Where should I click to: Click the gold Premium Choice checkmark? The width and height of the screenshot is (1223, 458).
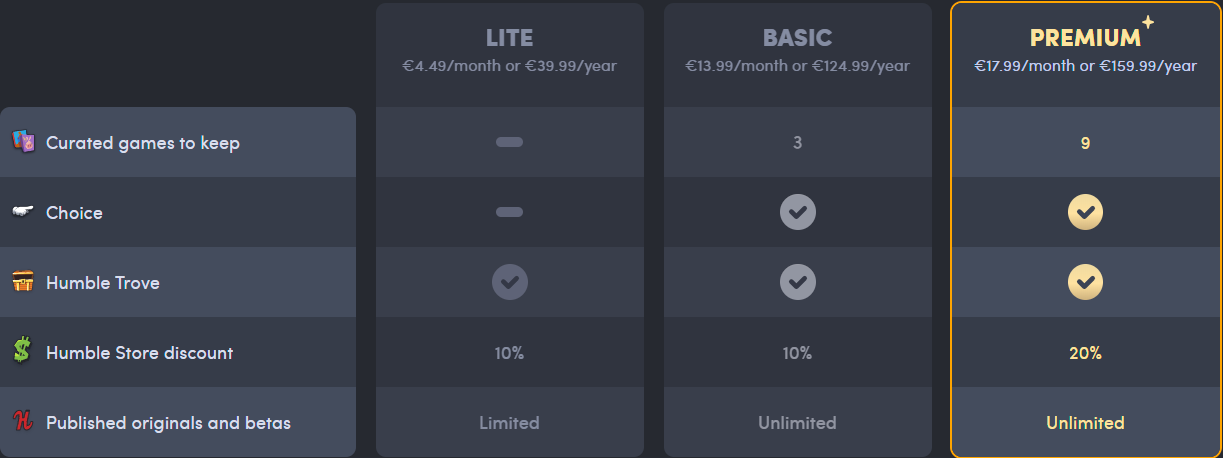click(1085, 212)
